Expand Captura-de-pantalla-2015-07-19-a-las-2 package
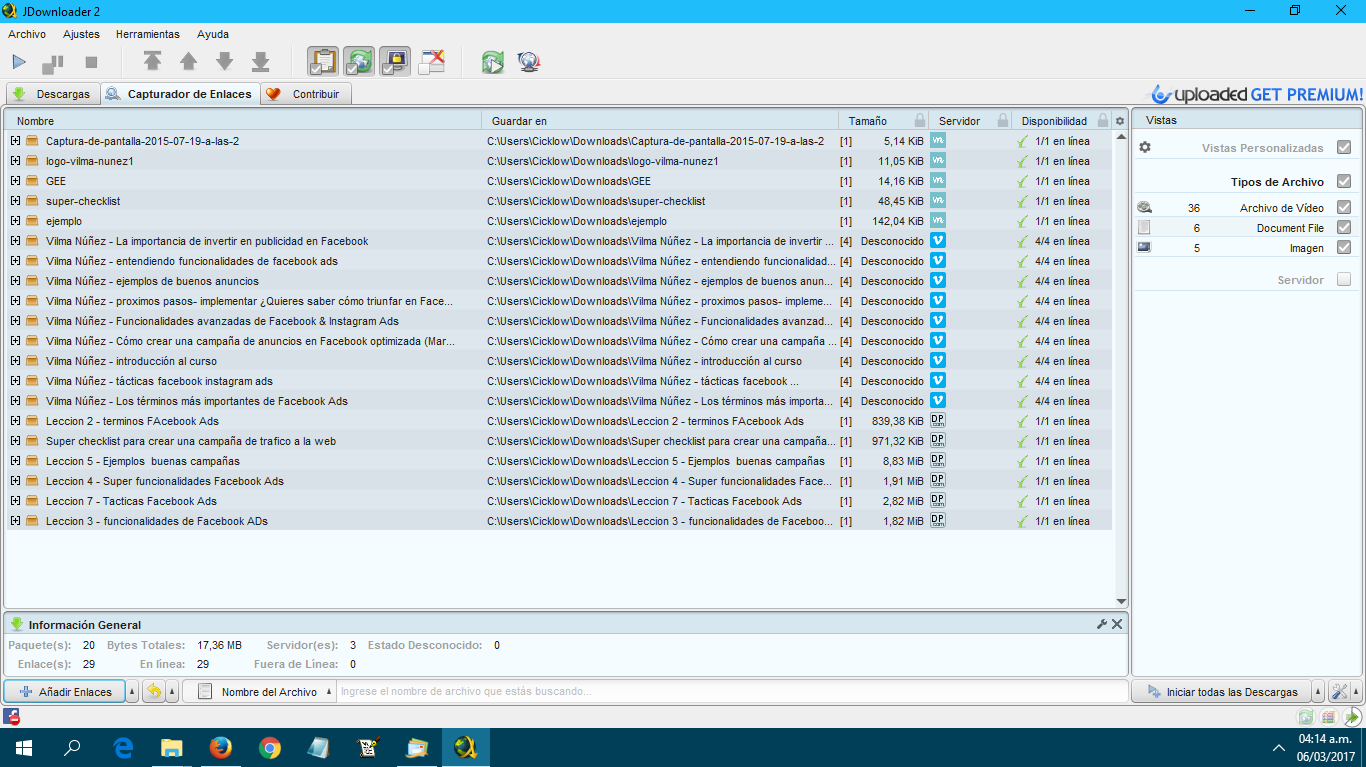The height and width of the screenshot is (767, 1366). point(15,141)
